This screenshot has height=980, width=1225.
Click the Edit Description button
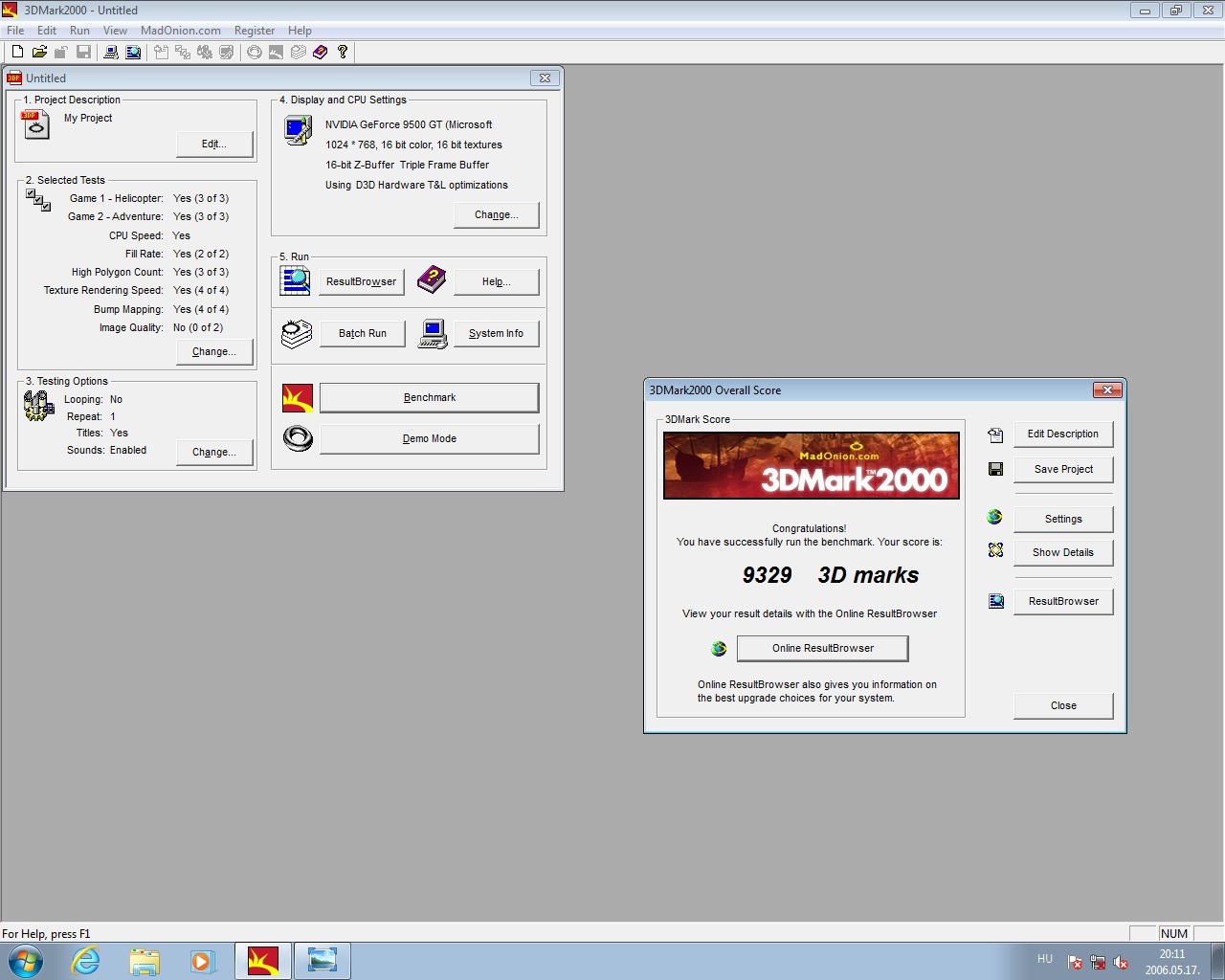[1063, 434]
